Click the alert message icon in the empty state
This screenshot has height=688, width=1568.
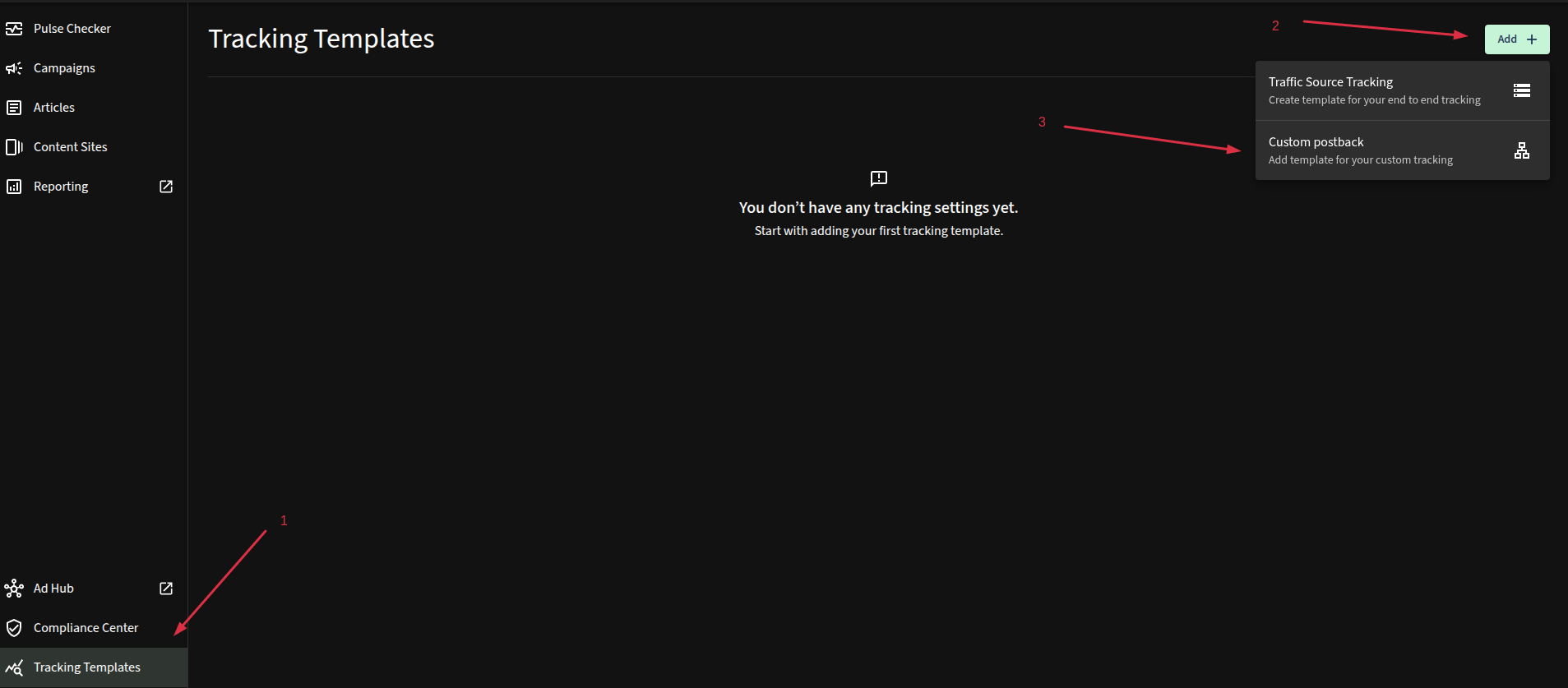[x=878, y=178]
